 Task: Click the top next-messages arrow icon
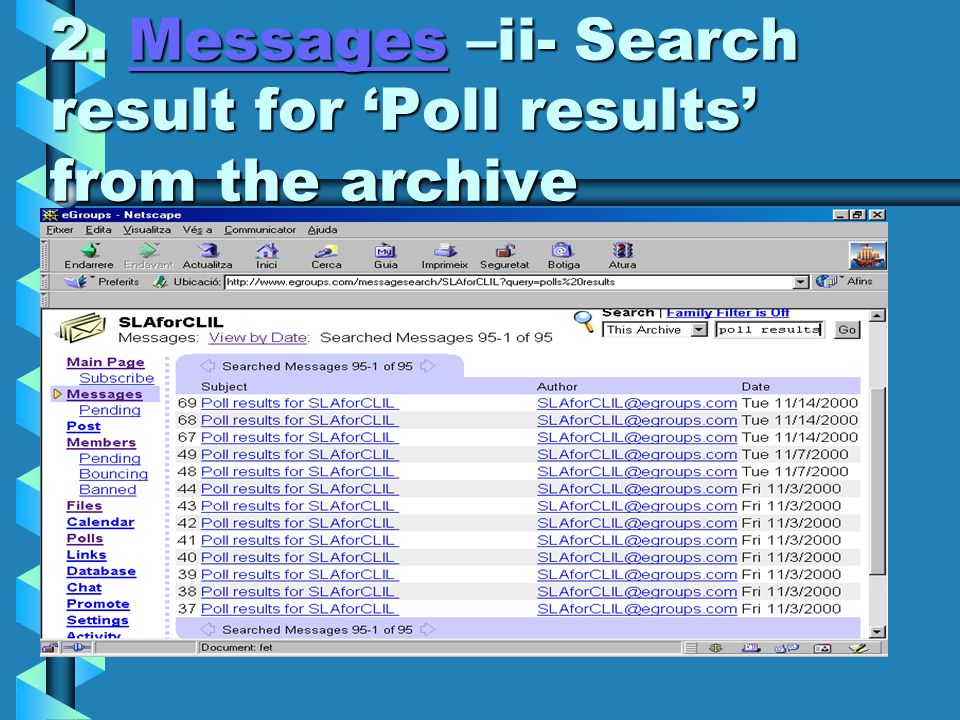(427, 366)
